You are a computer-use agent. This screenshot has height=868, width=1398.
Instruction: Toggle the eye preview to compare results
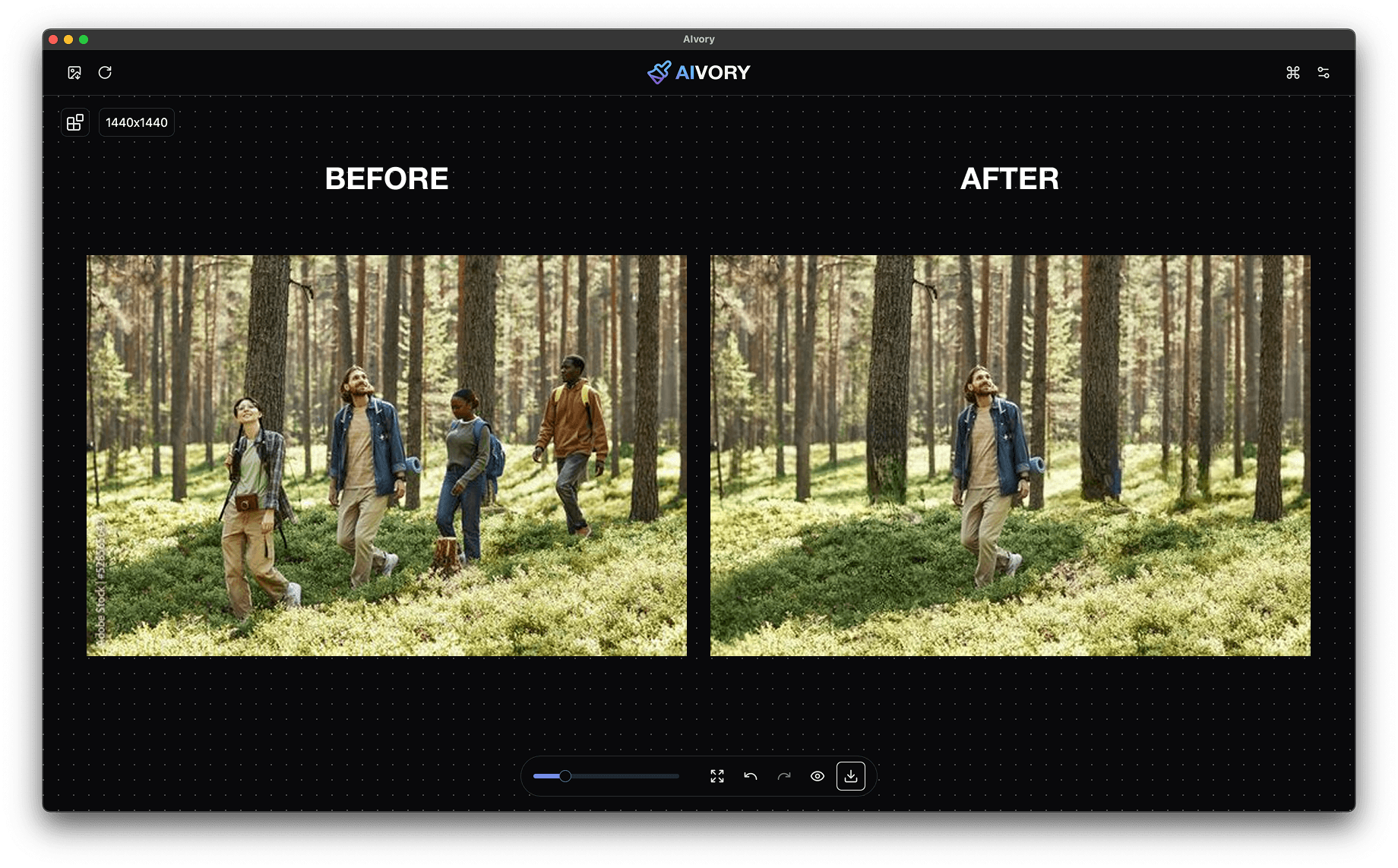pos(818,776)
